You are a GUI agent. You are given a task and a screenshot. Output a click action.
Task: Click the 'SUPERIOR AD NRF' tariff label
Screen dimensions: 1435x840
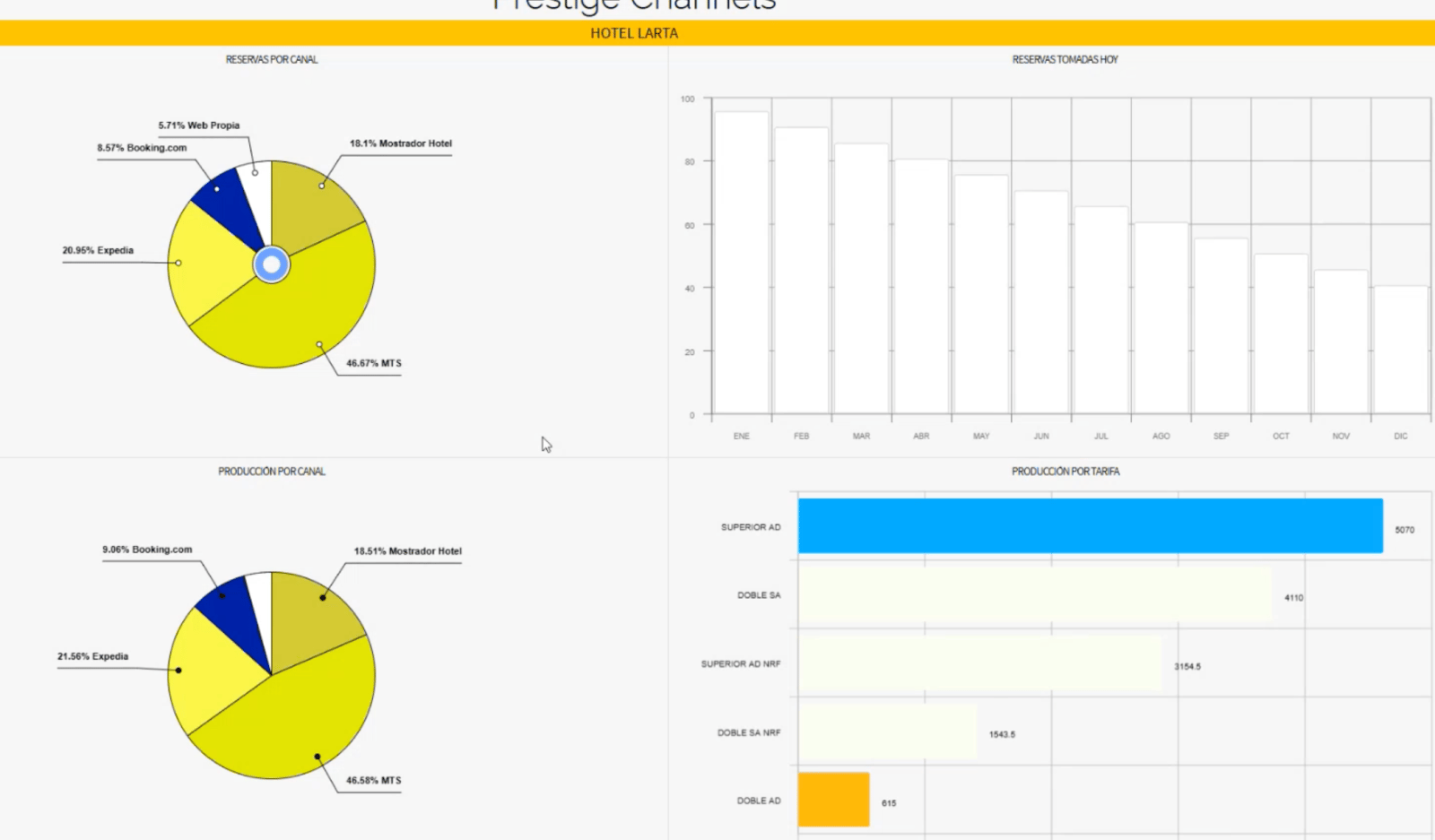tap(741, 664)
